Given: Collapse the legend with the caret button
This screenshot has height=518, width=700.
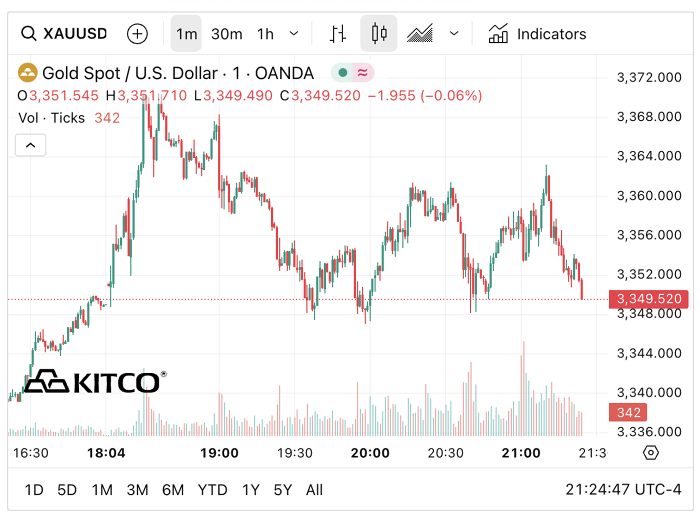Looking at the screenshot, I should (x=30, y=145).
